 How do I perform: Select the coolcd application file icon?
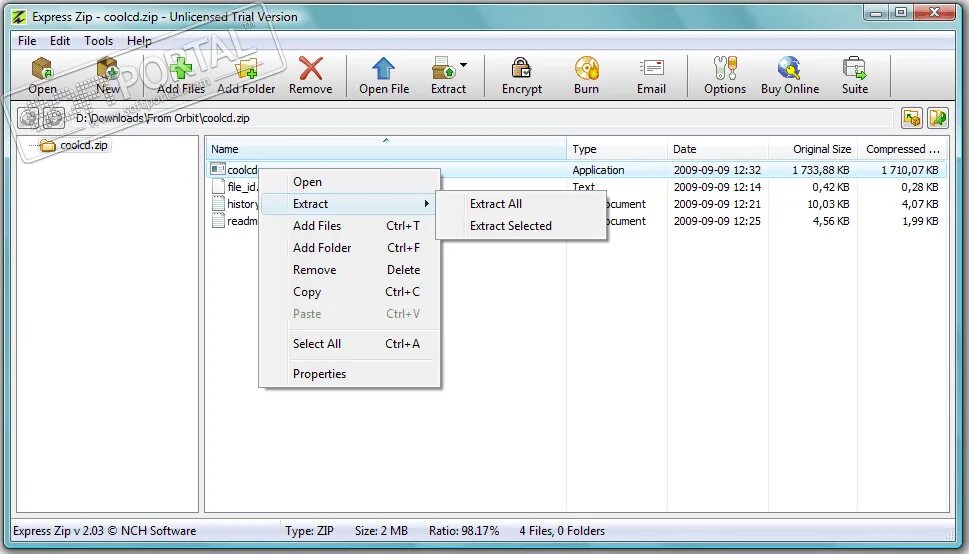tap(218, 169)
